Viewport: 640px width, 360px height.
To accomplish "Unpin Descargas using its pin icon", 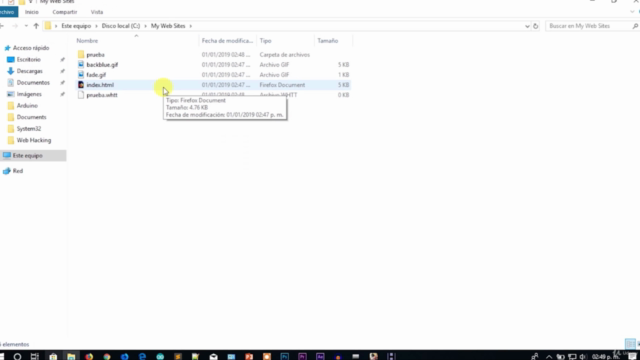I will [62, 71].
